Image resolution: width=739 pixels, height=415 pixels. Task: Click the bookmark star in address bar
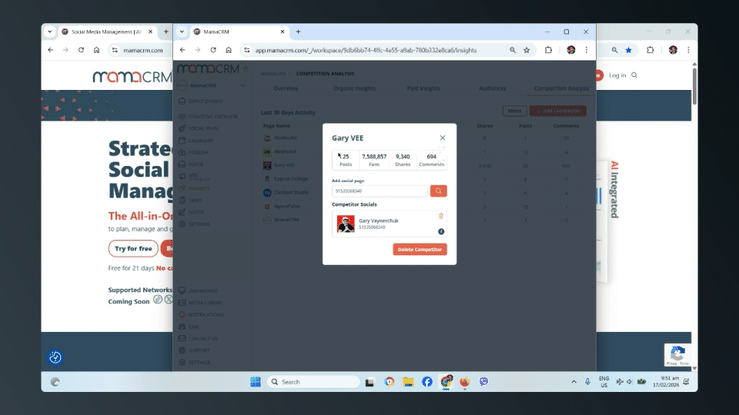tap(527, 50)
